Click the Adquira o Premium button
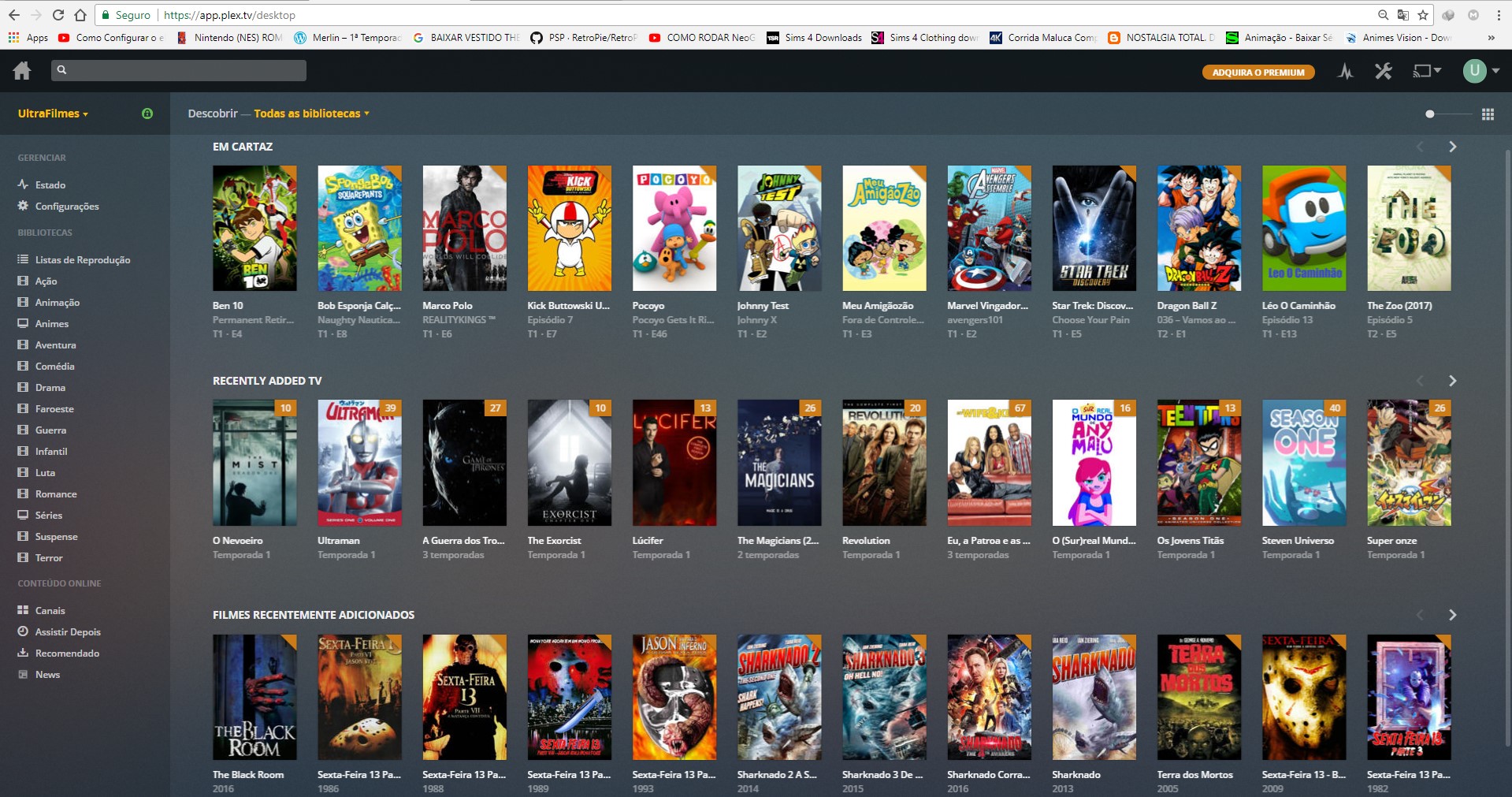The image size is (1512, 797). (x=1258, y=72)
